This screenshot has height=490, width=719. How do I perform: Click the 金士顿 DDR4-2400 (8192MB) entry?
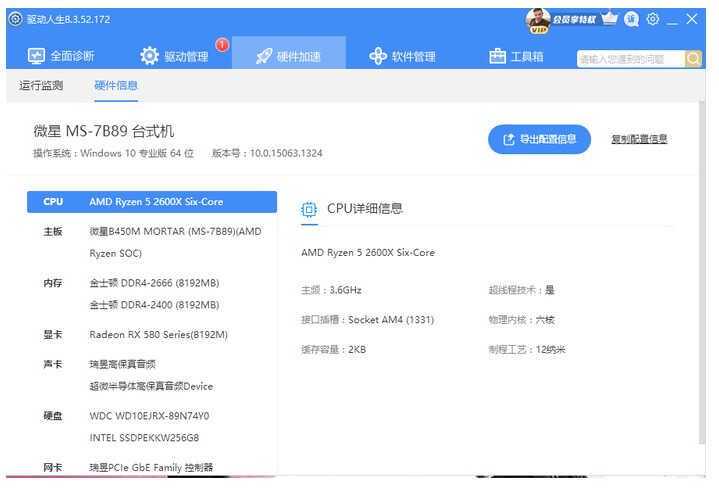(154, 305)
